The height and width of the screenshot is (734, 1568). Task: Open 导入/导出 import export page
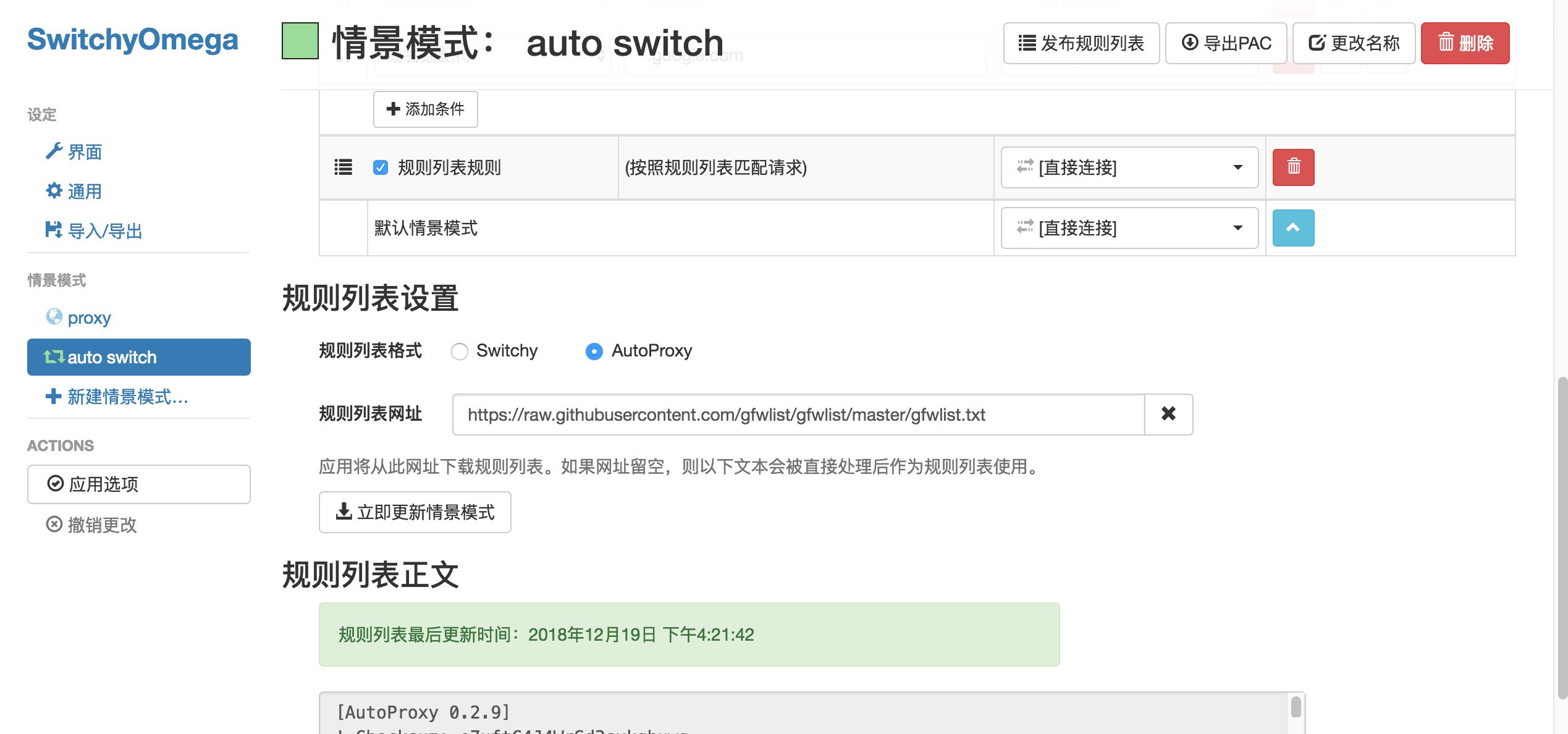point(94,231)
